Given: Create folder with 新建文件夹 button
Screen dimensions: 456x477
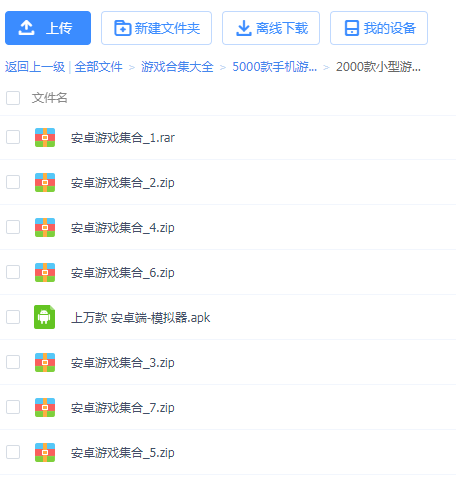Looking at the screenshot, I should point(156,28).
